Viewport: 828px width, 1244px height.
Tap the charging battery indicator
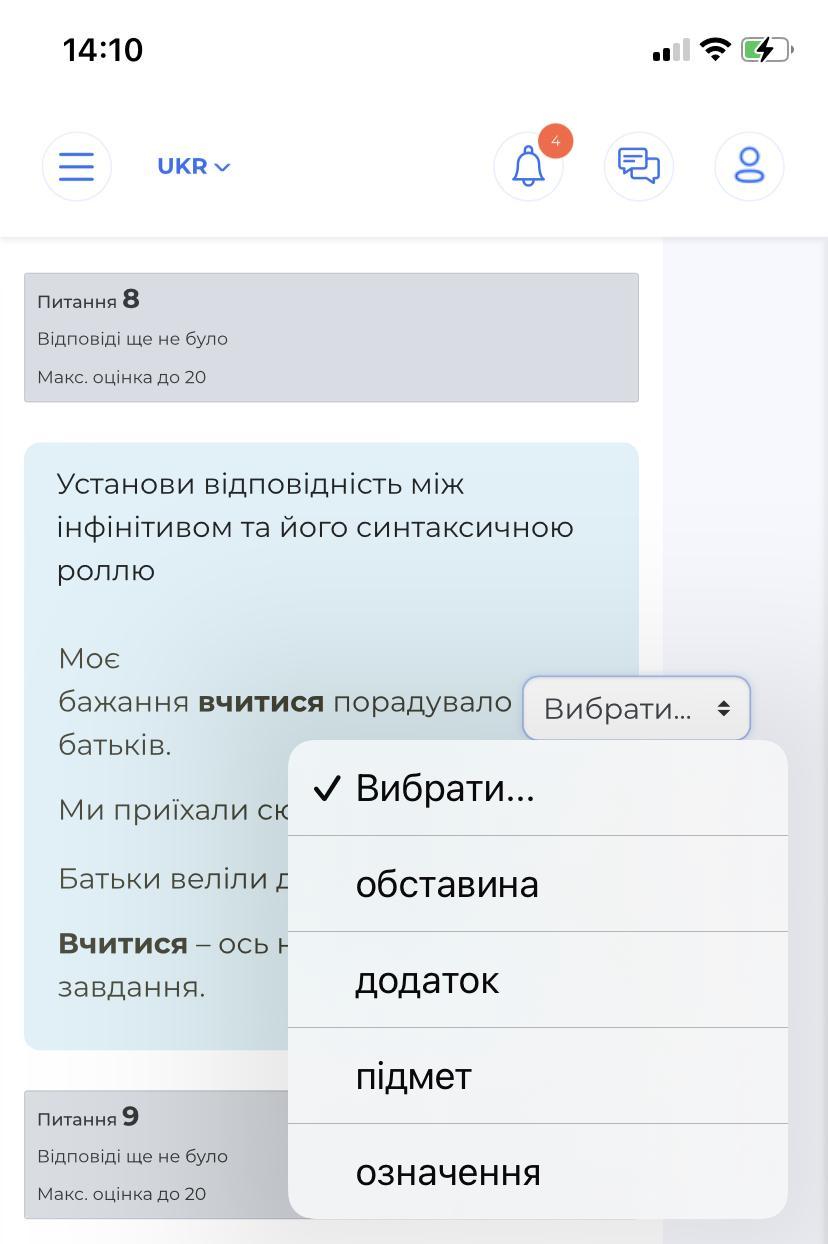click(x=766, y=49)
